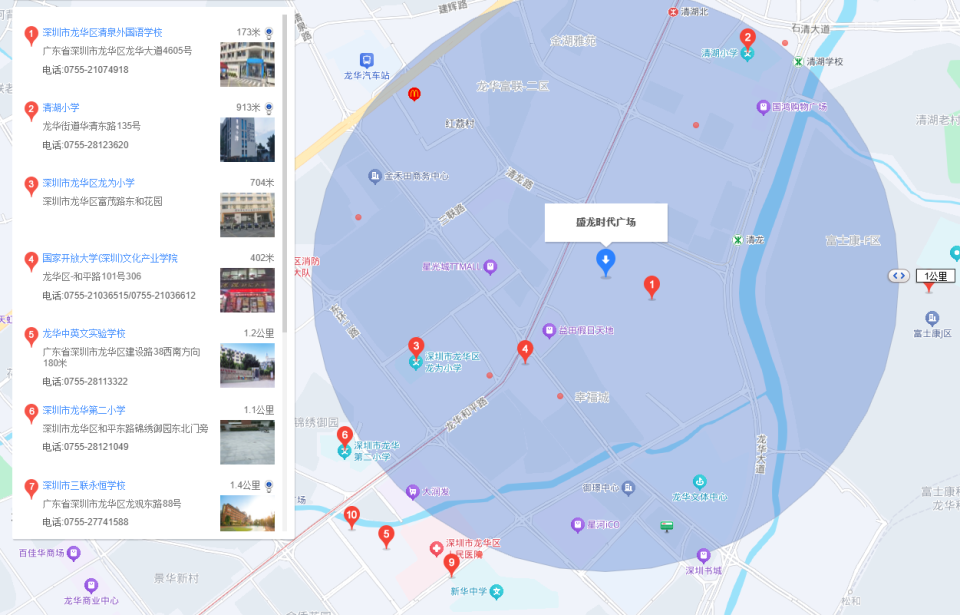Click red map marker 10 on the map

[351, 517]
